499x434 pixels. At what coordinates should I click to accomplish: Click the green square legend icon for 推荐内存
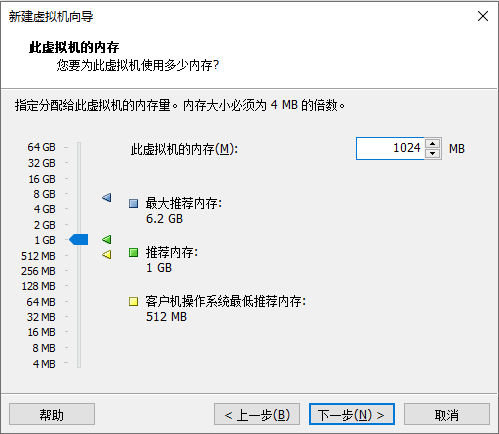pos(133,252)
